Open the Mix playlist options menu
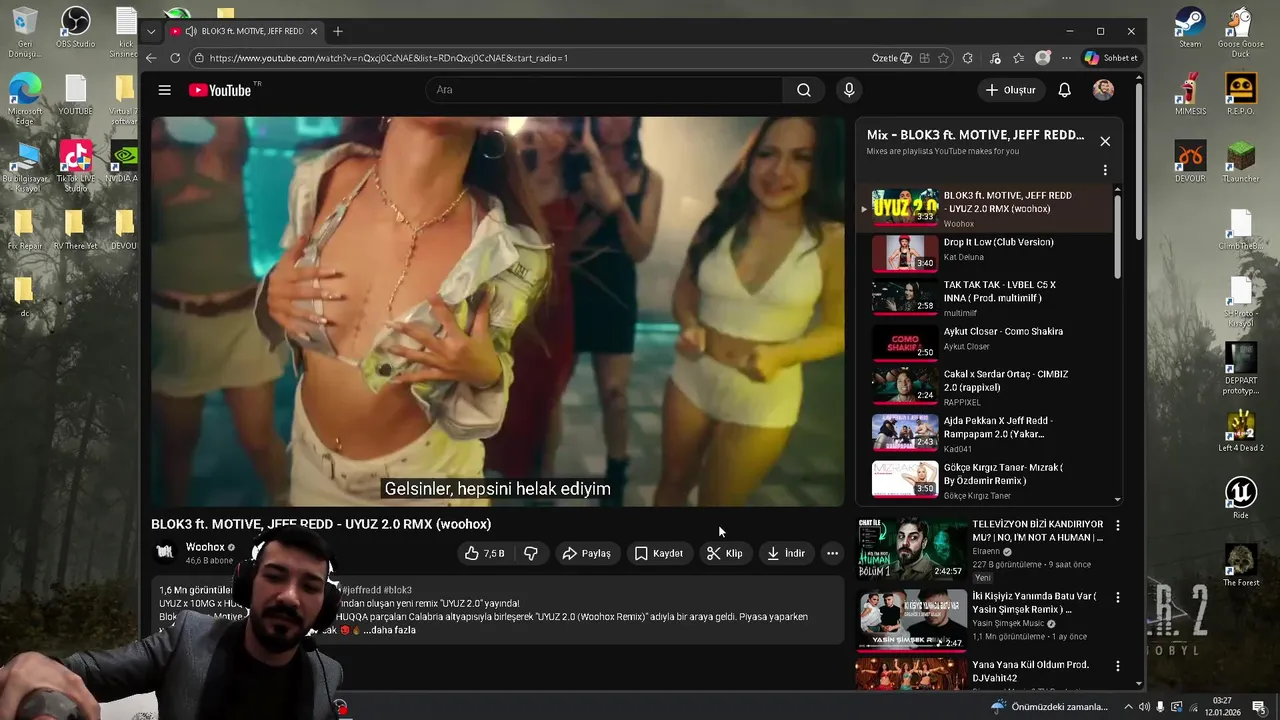The height and width of the screenshot is (720, 1280). [x=1105, y=170]
